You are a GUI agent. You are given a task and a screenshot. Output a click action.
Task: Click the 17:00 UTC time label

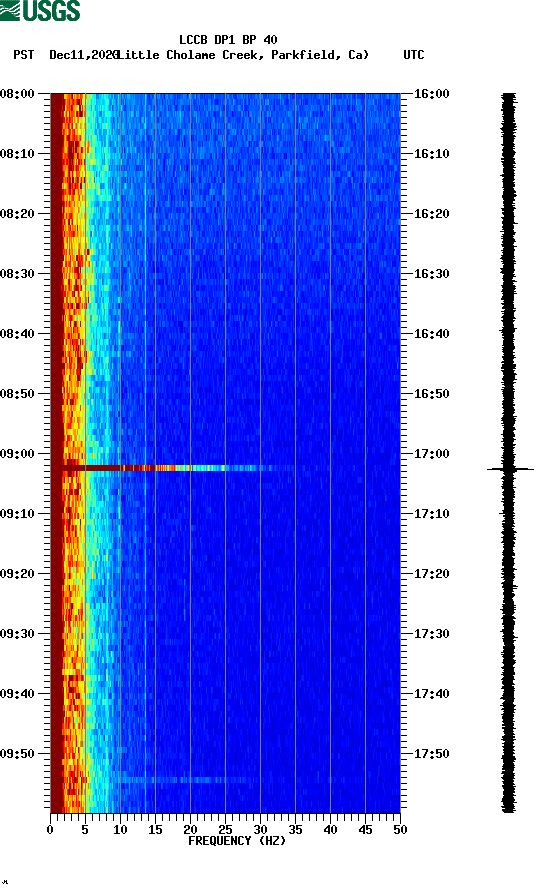coord(431,454)
